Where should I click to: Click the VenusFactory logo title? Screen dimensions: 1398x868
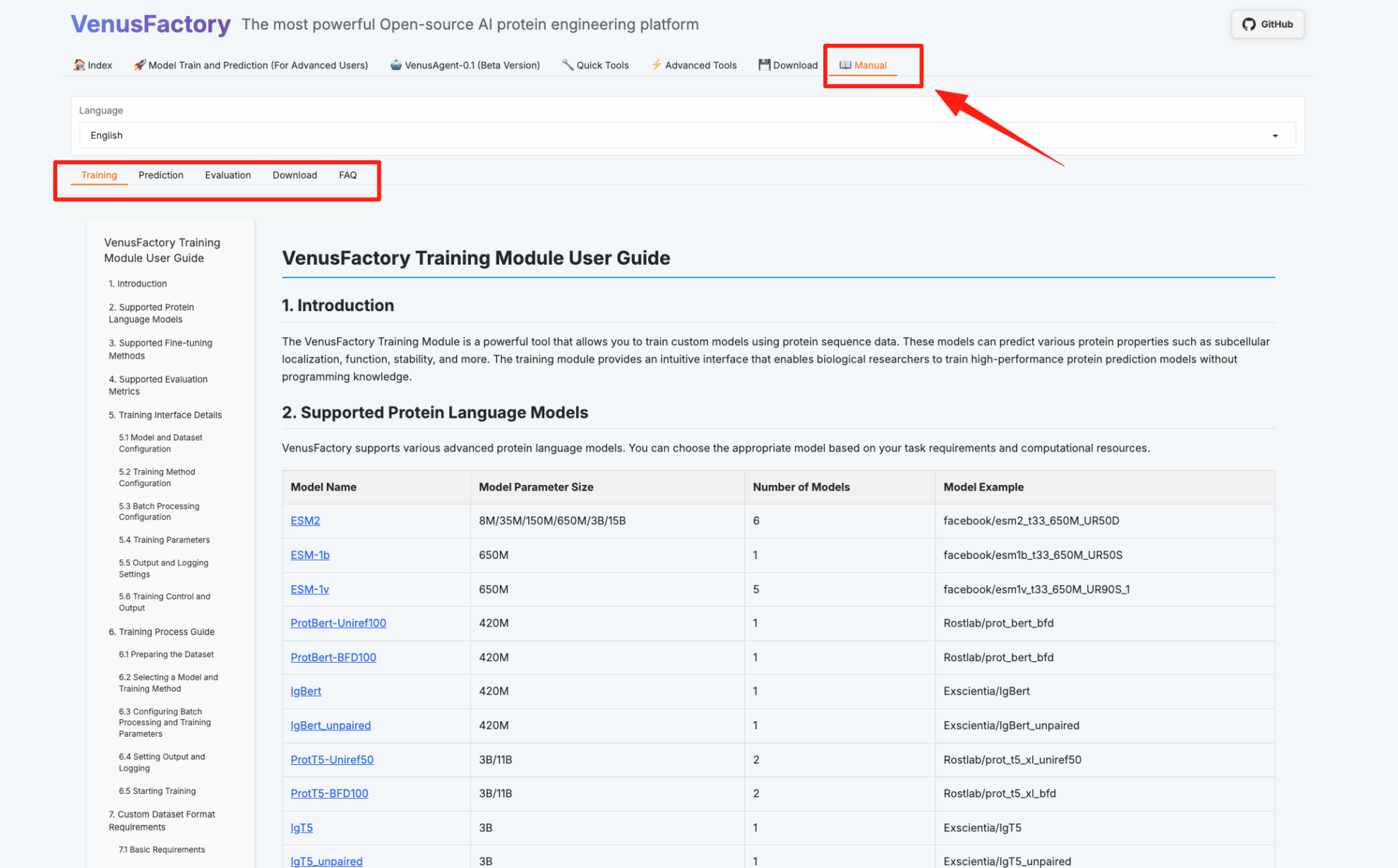[x=150, y=24]
